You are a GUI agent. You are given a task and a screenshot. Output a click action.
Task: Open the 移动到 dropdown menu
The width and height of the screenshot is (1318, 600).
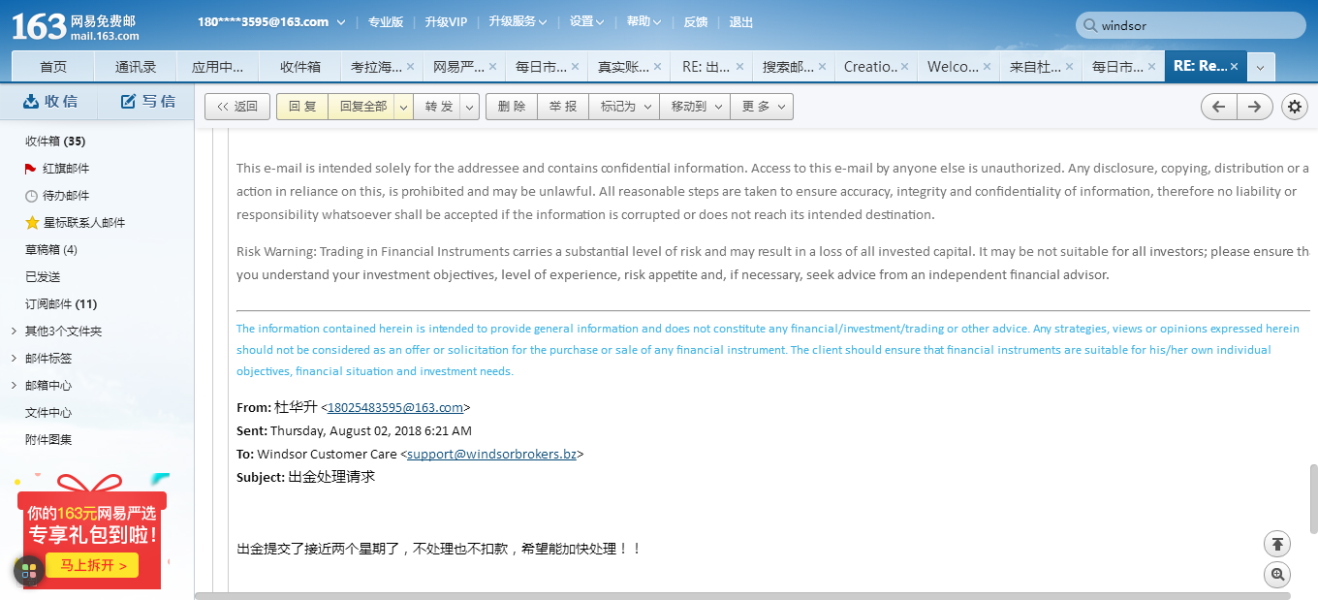pyautogui.click(x=697, y=107)
